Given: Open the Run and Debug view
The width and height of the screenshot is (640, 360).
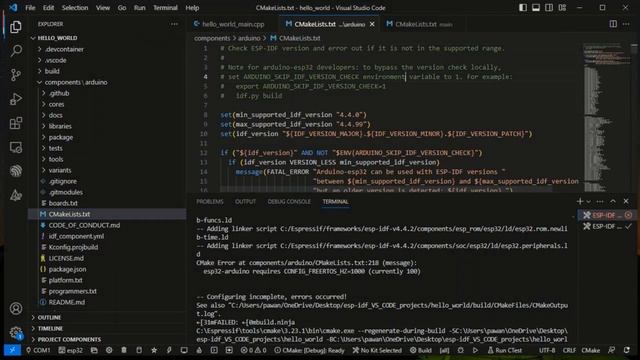Looking at the screenshot, I should [16, 99].
